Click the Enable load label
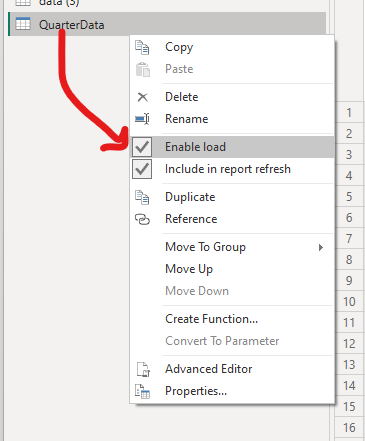This screenshot has width=365, height=441. coord(195,147)
